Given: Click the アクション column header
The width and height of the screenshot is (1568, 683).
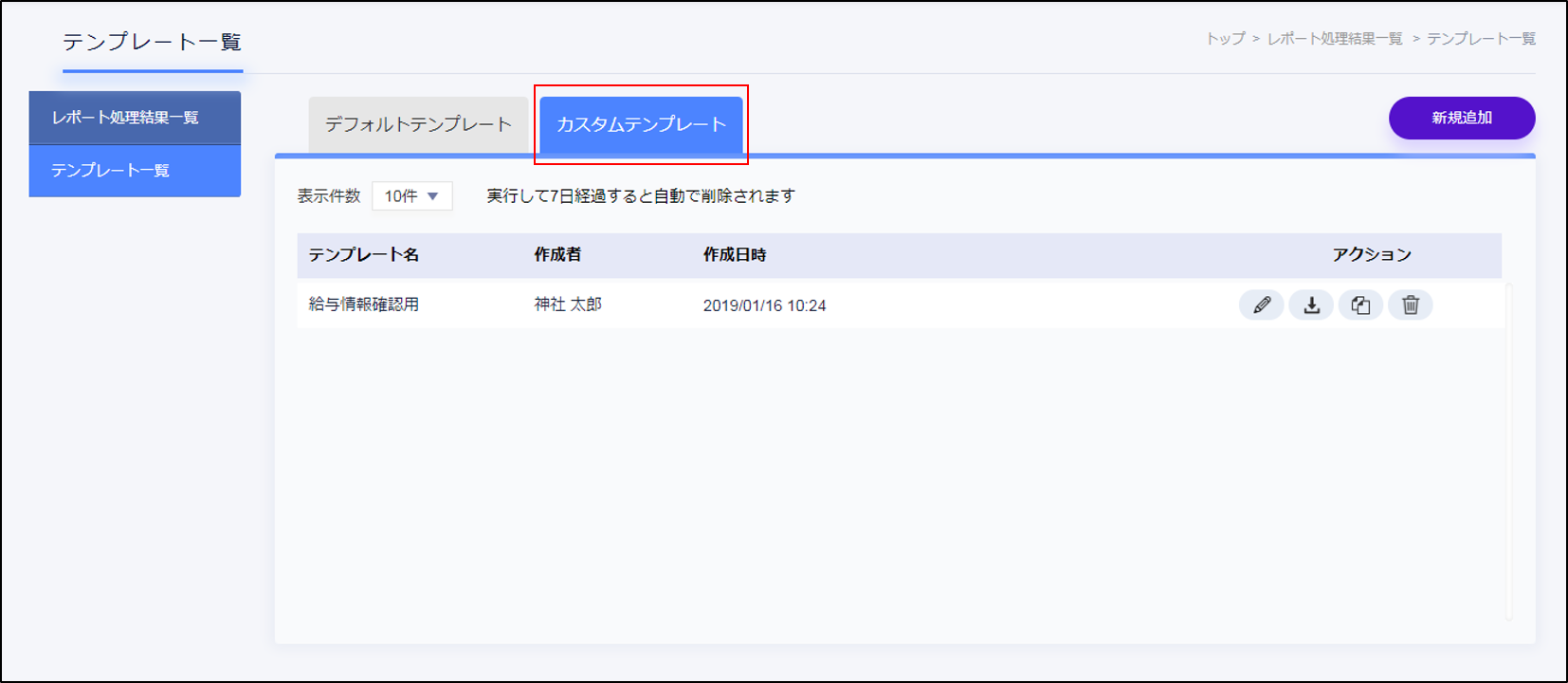Looking at the screenshot, I should (x=1372, y=255).
